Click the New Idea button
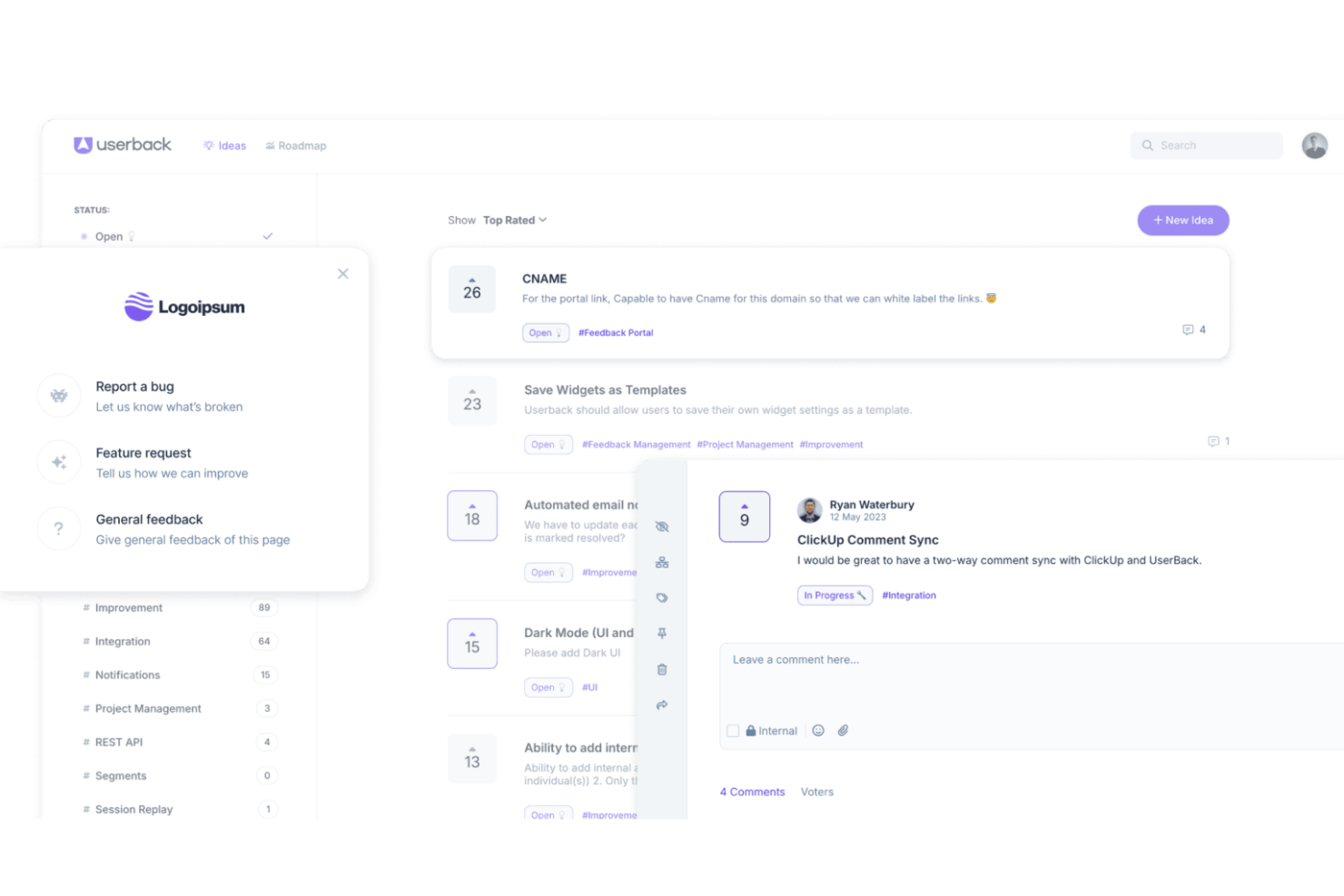The height and width of the screenshot is (896, 1344). 1183,221
